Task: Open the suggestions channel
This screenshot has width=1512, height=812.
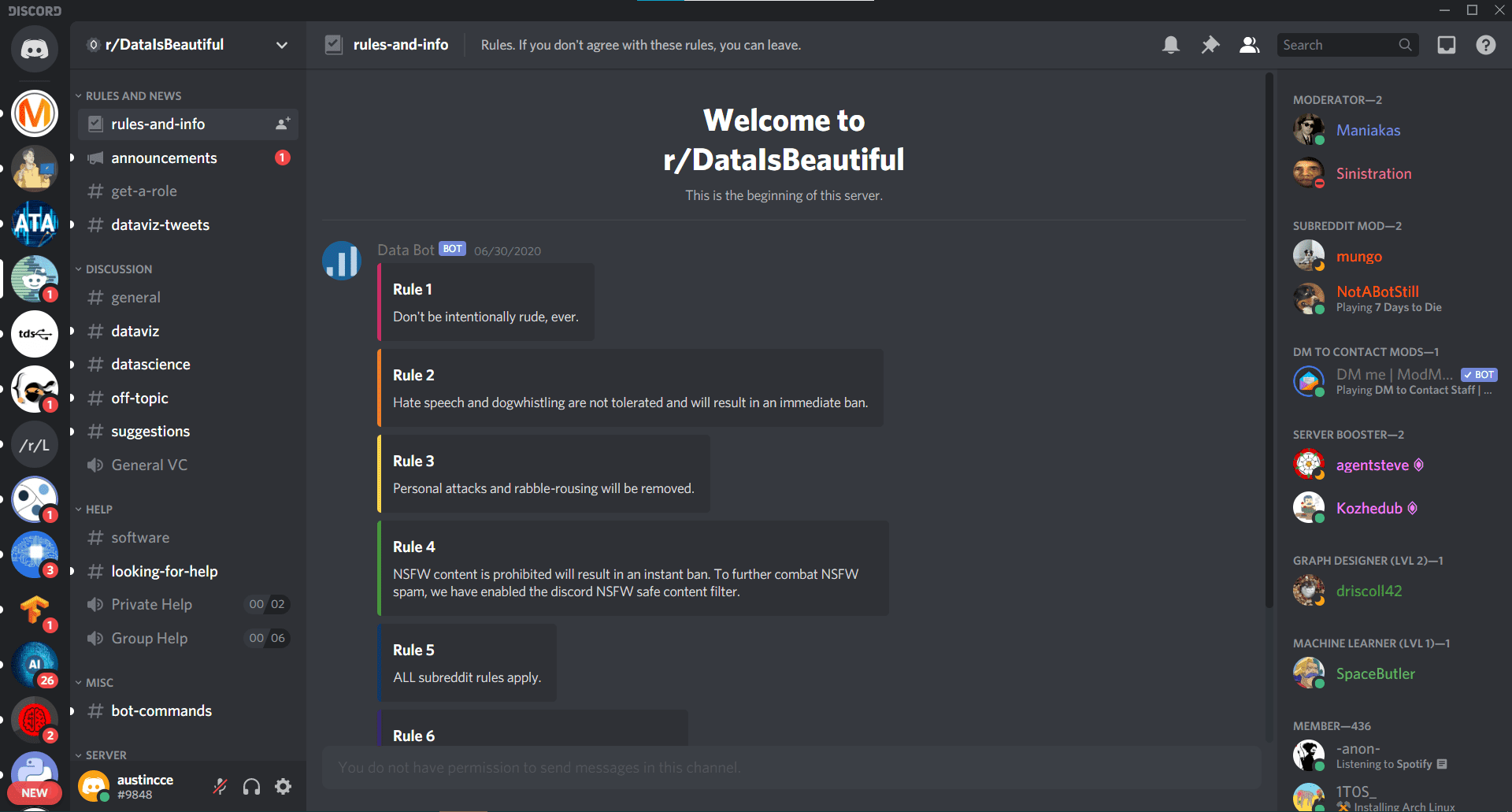Action: coord(188,431)
